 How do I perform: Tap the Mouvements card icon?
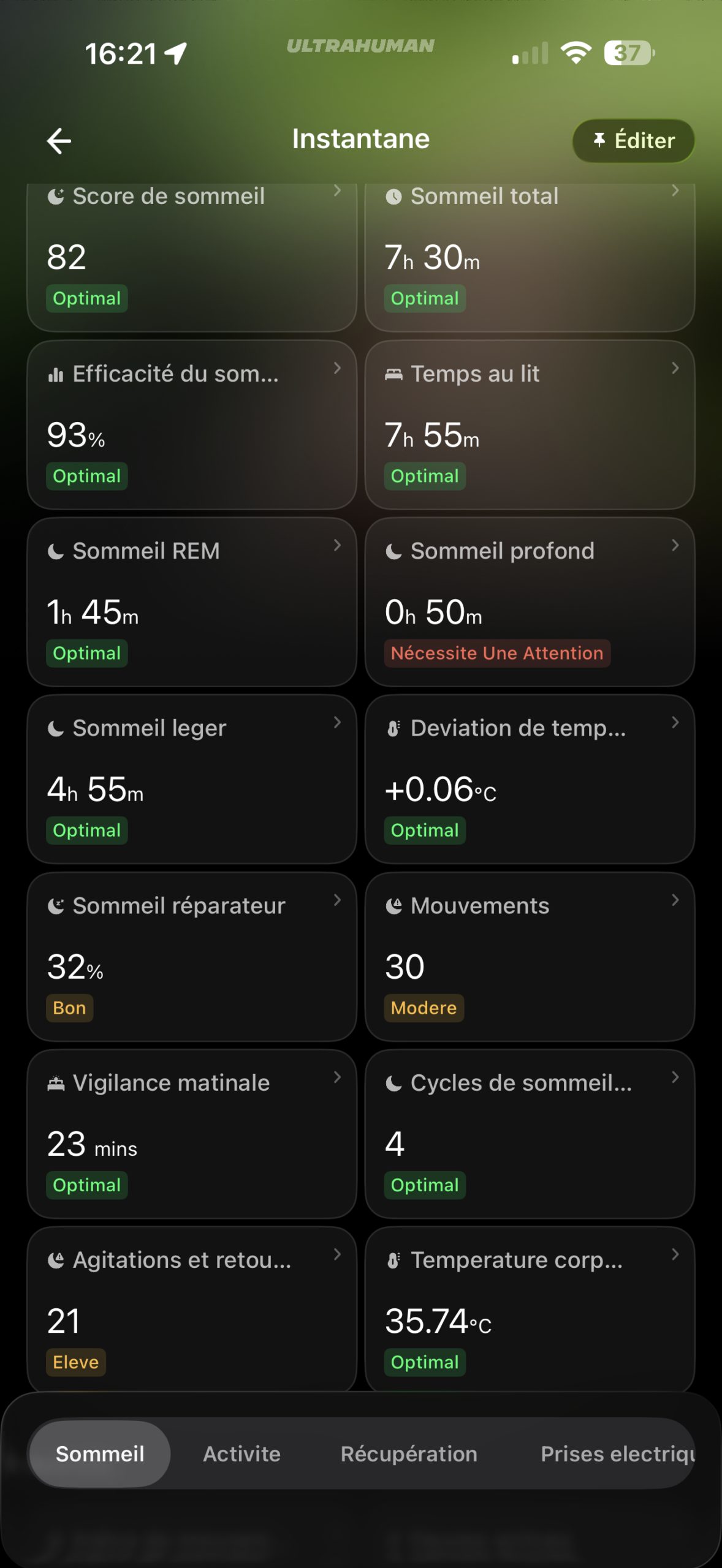point(393,906)
